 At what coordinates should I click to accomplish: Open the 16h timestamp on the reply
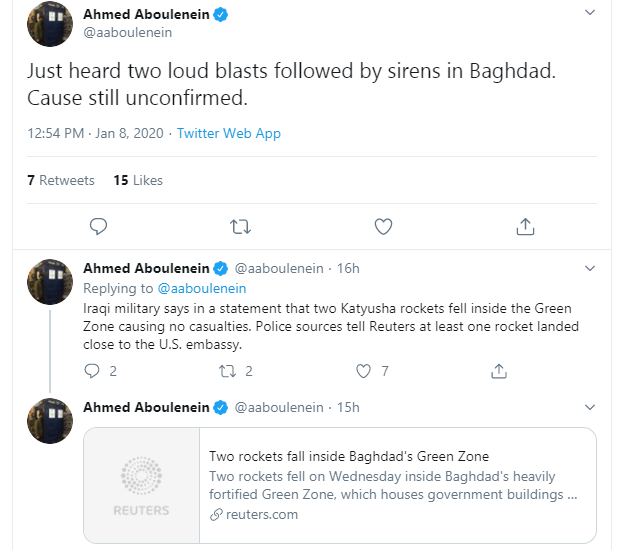[348, 268]
